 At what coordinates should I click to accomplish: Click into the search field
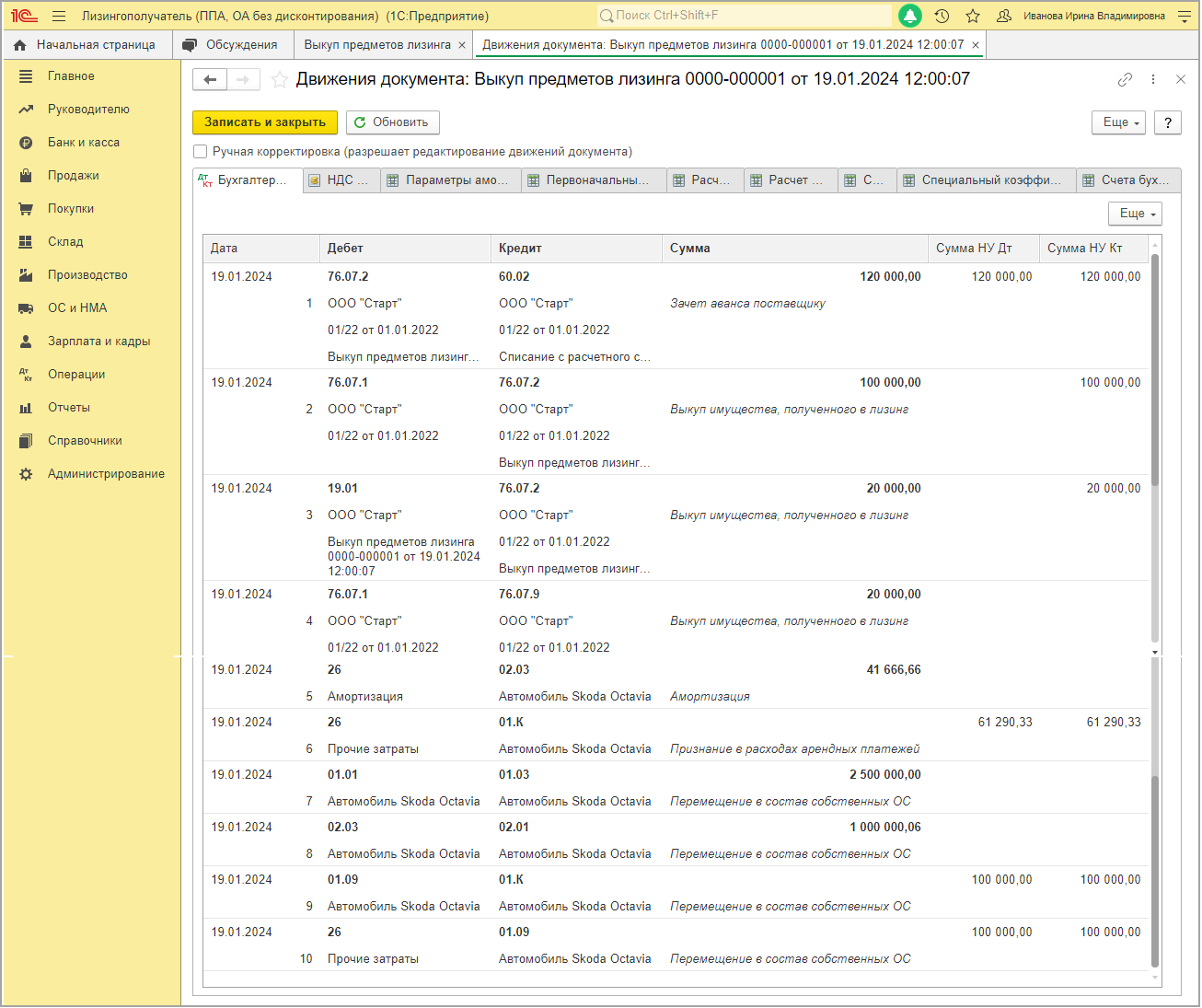pyautogui.click(x=744, y=16)
